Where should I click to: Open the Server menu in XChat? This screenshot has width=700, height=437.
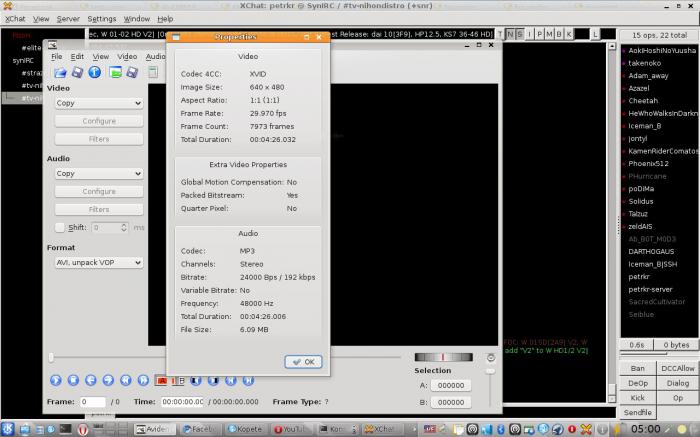click(68, 19)
